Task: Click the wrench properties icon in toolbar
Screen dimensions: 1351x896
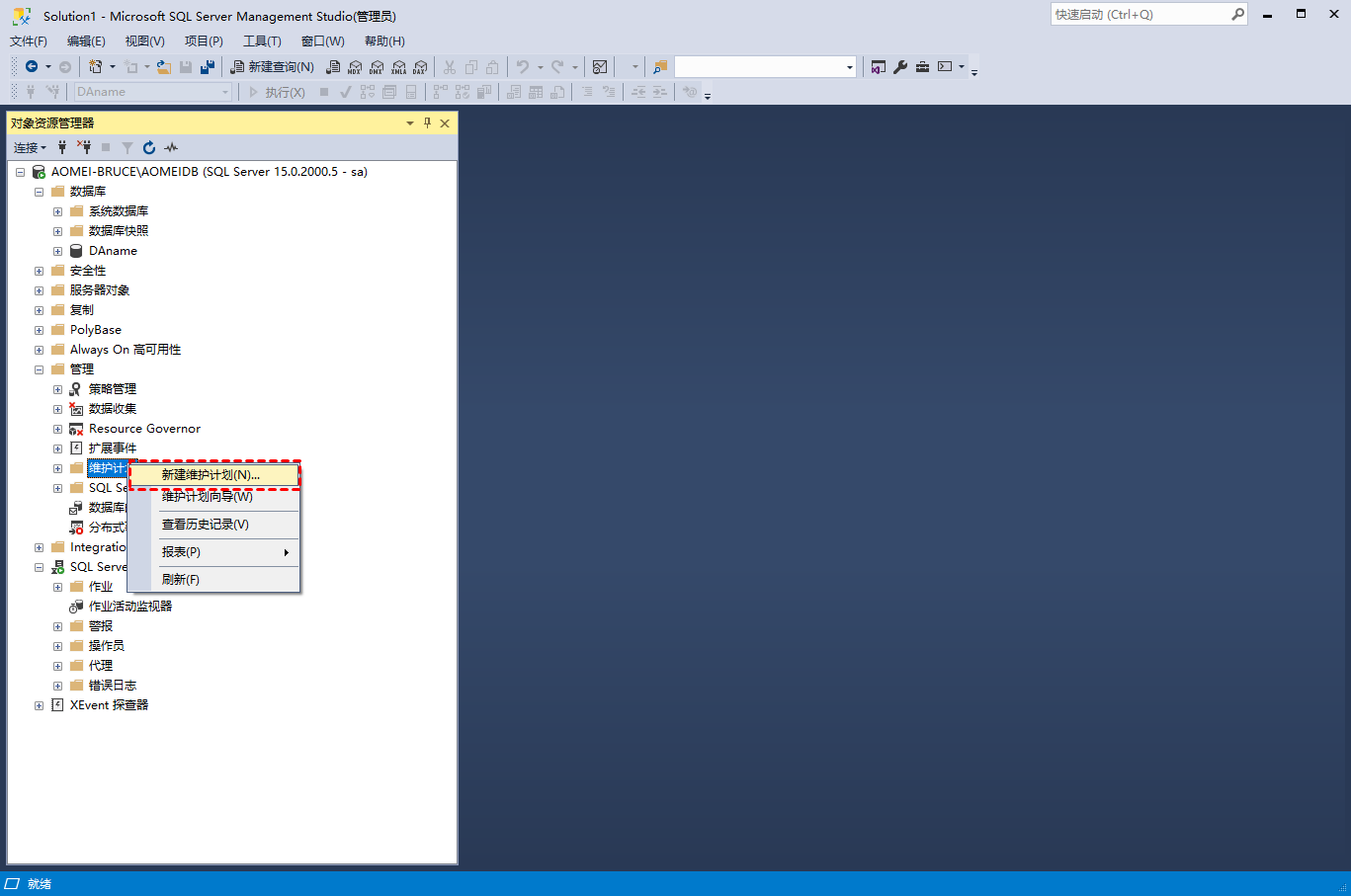Action: 900,67
